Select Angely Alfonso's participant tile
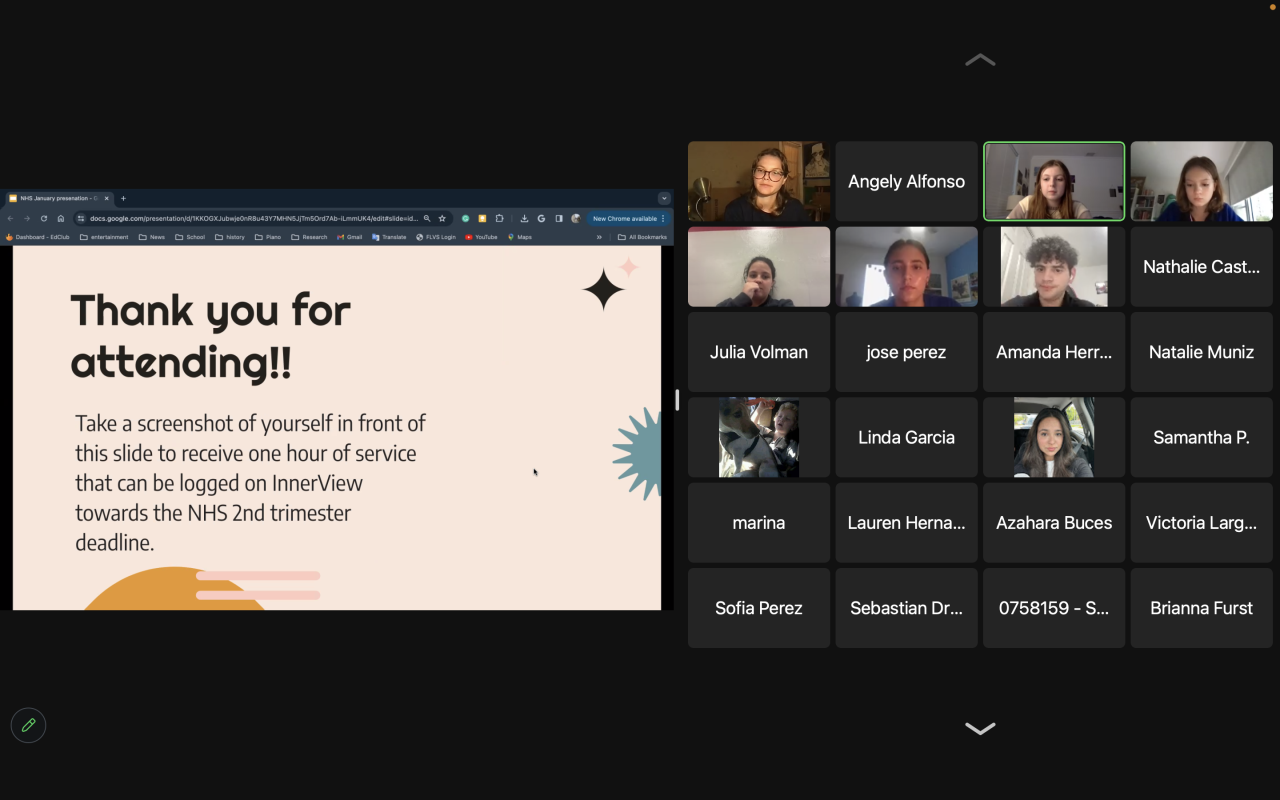The image size is (1280, 800). click(907, 181)
